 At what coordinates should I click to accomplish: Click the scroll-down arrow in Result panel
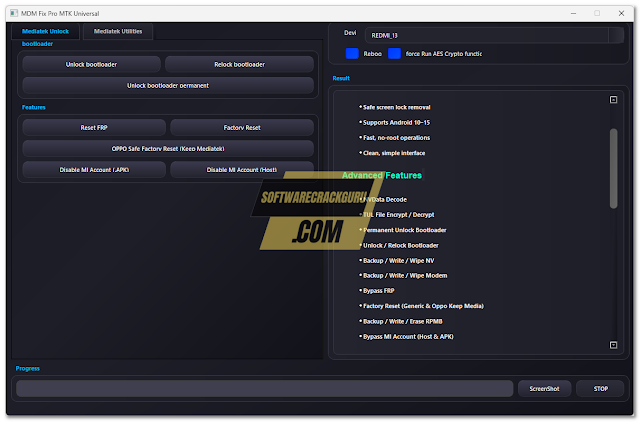point(613,345)
